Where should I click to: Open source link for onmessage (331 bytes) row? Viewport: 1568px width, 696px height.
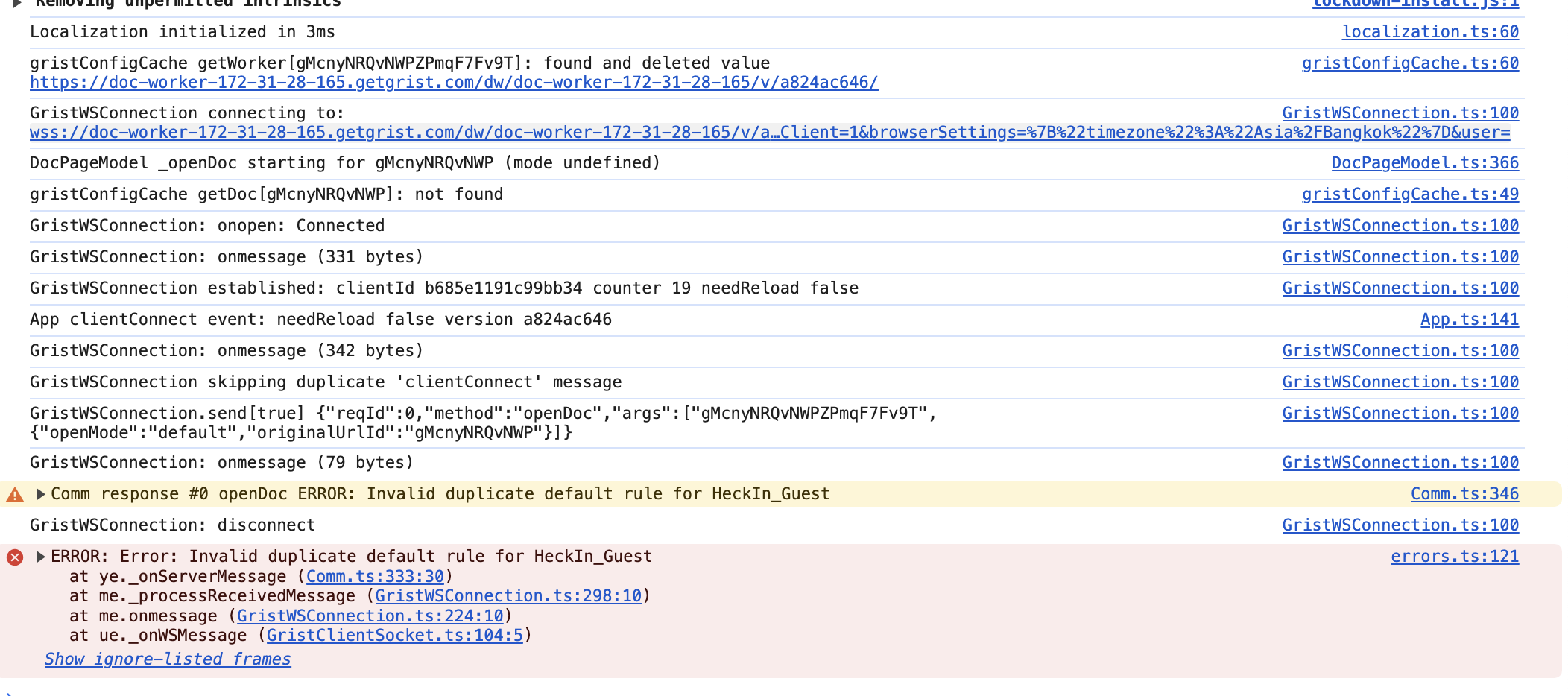coord(1400,257)
